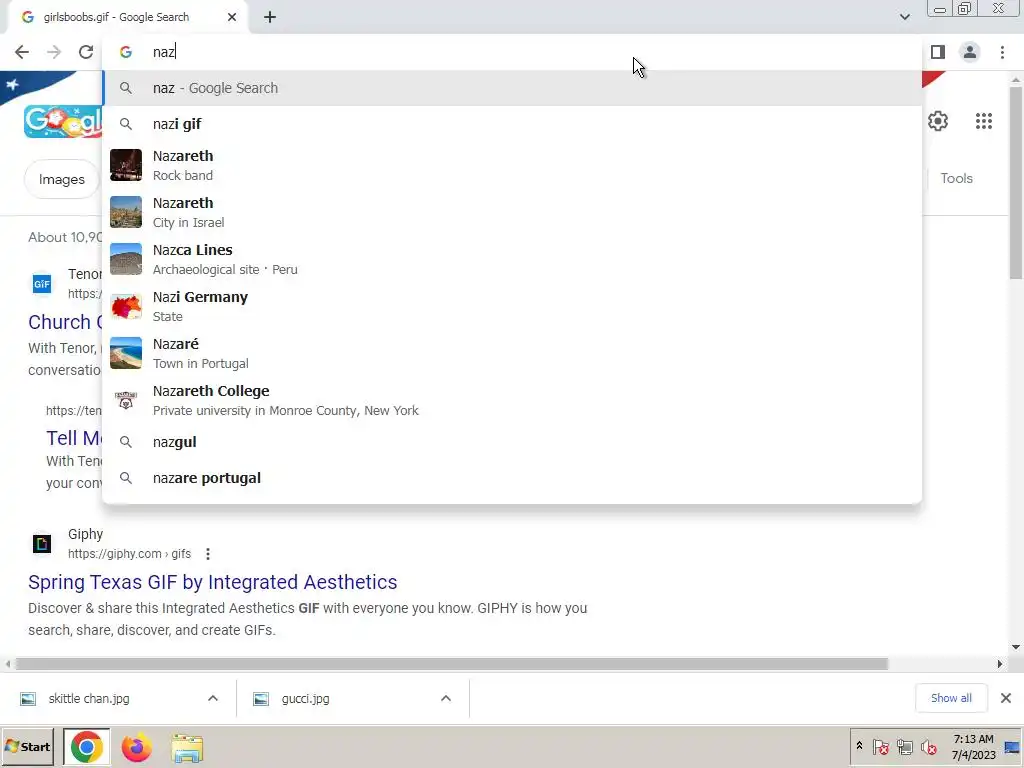Click the Nazaré beach thumbnail image
The width and height of the screenshot is (1024, 768).
coord(126,353)
